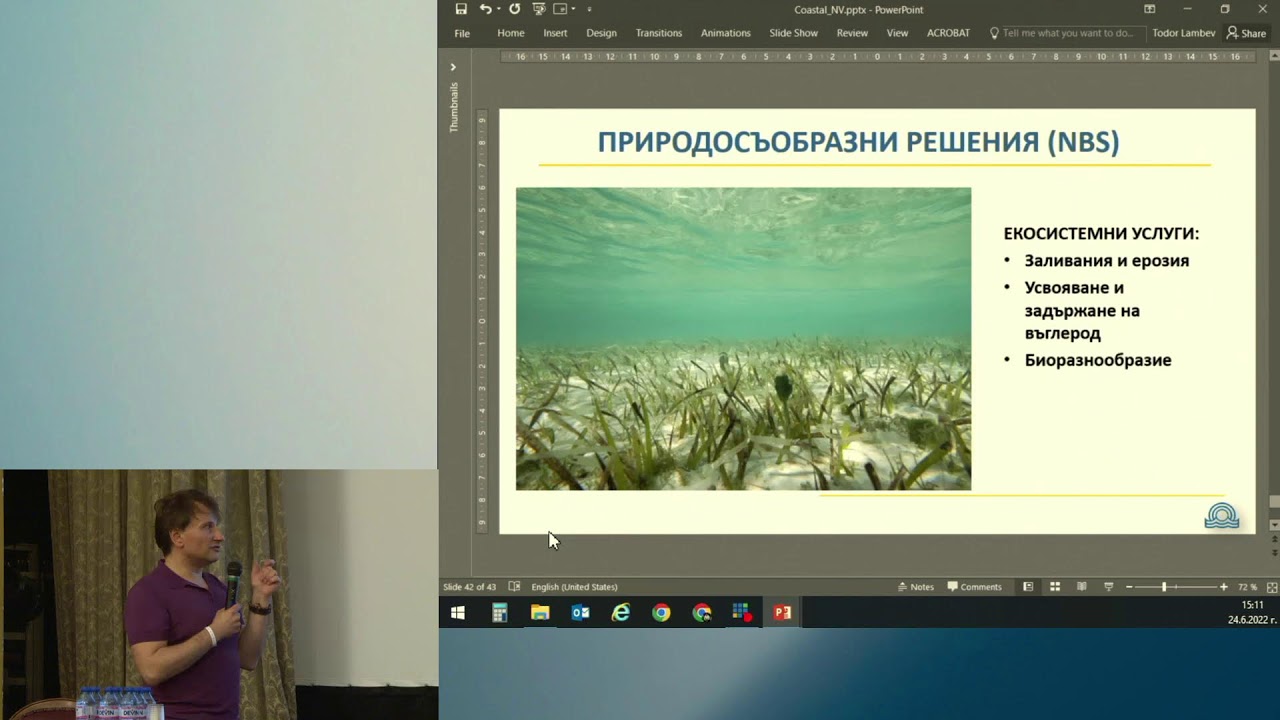Save the presentation with the Save icon

pos(461,9)
